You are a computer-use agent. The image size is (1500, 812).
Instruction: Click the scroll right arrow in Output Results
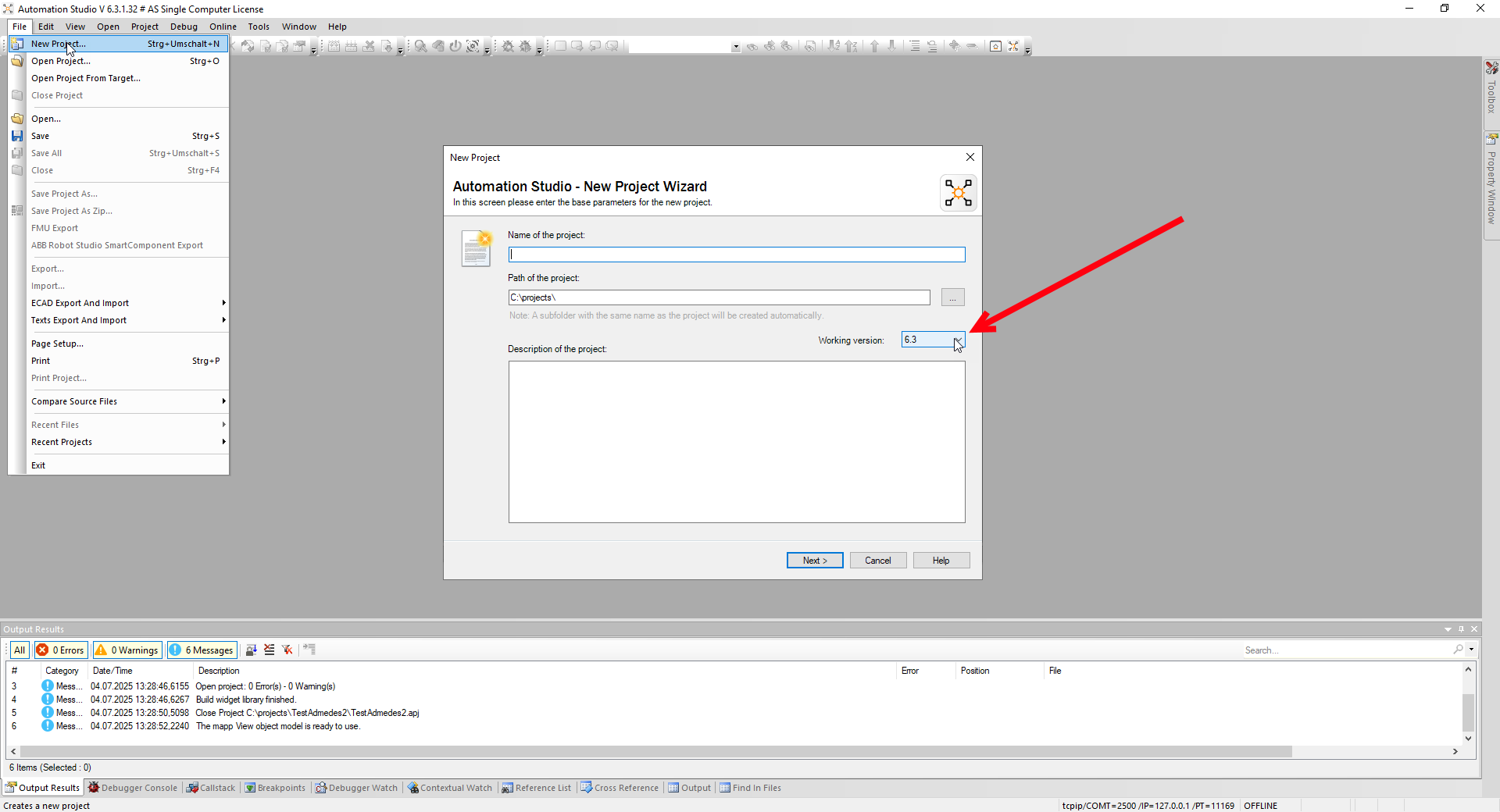point(1455,751)
